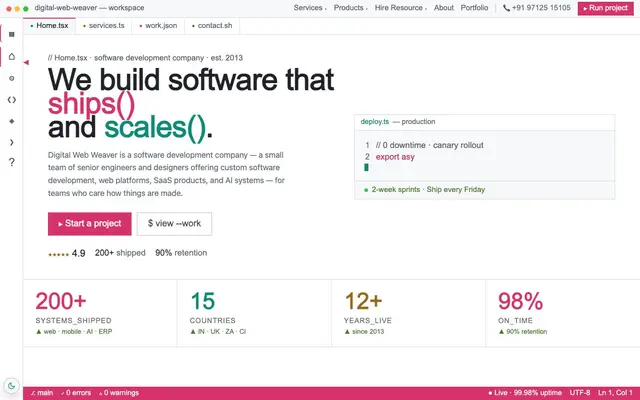Viewport: 640px width, 400px height.
Task: Call the +91 97125 15105 phone link
Action: (x=537, y=8)
